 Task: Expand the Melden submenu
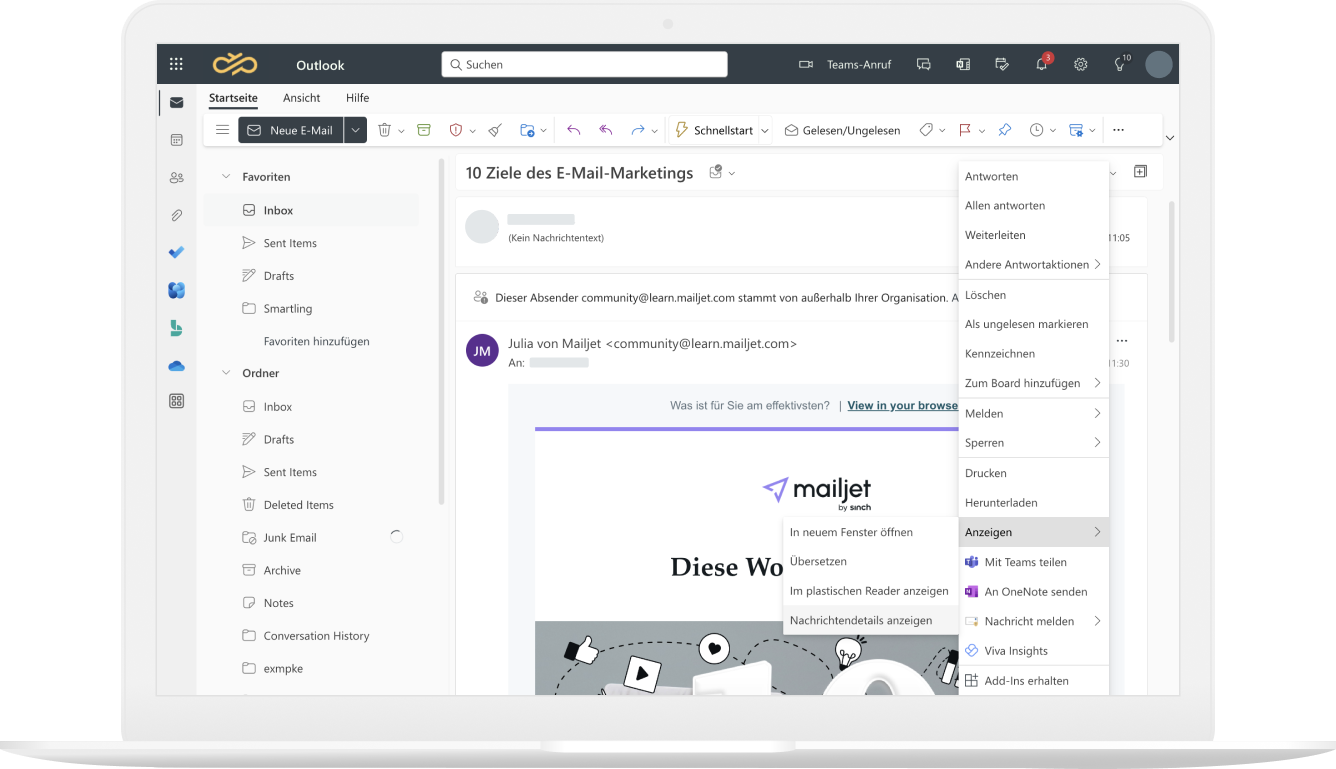tap(1033, 413)
